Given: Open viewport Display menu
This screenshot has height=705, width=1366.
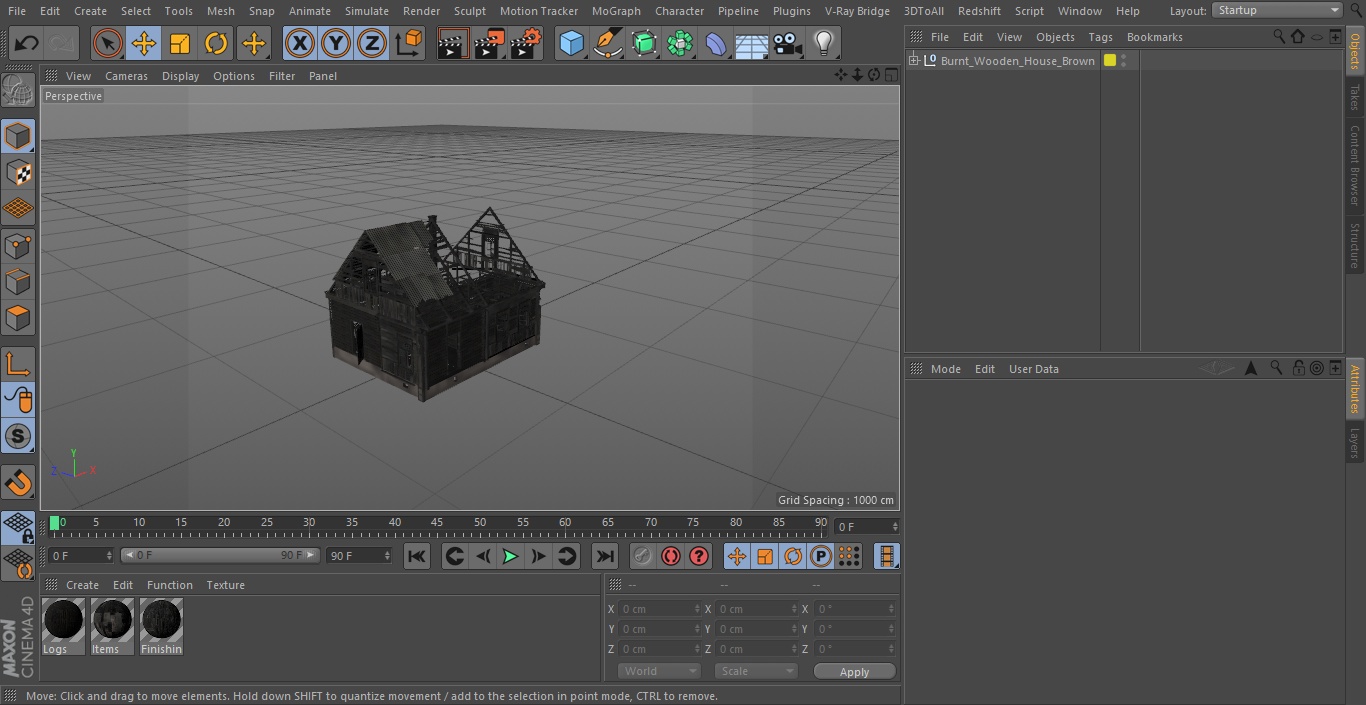Looking at the screenshot, I should click(x=180, y=76).
